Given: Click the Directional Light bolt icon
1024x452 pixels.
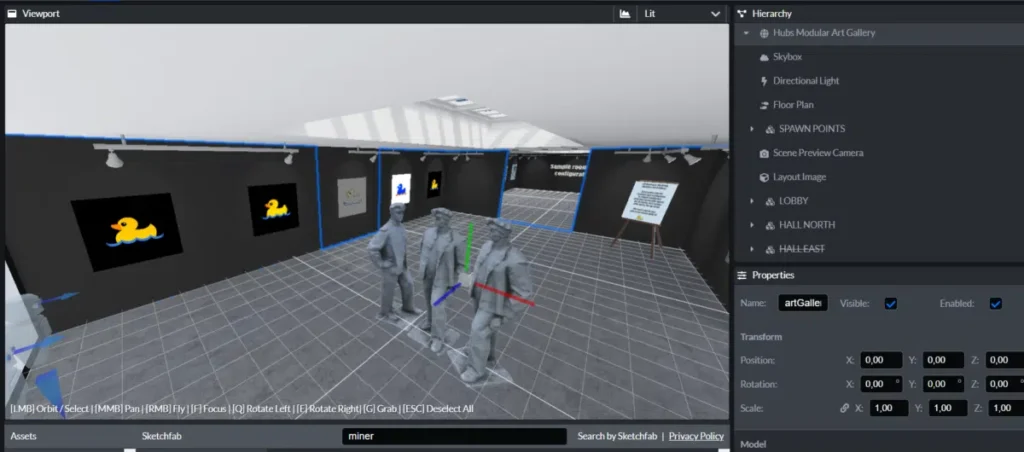Looking at the screenshot, I should [765, 81].
